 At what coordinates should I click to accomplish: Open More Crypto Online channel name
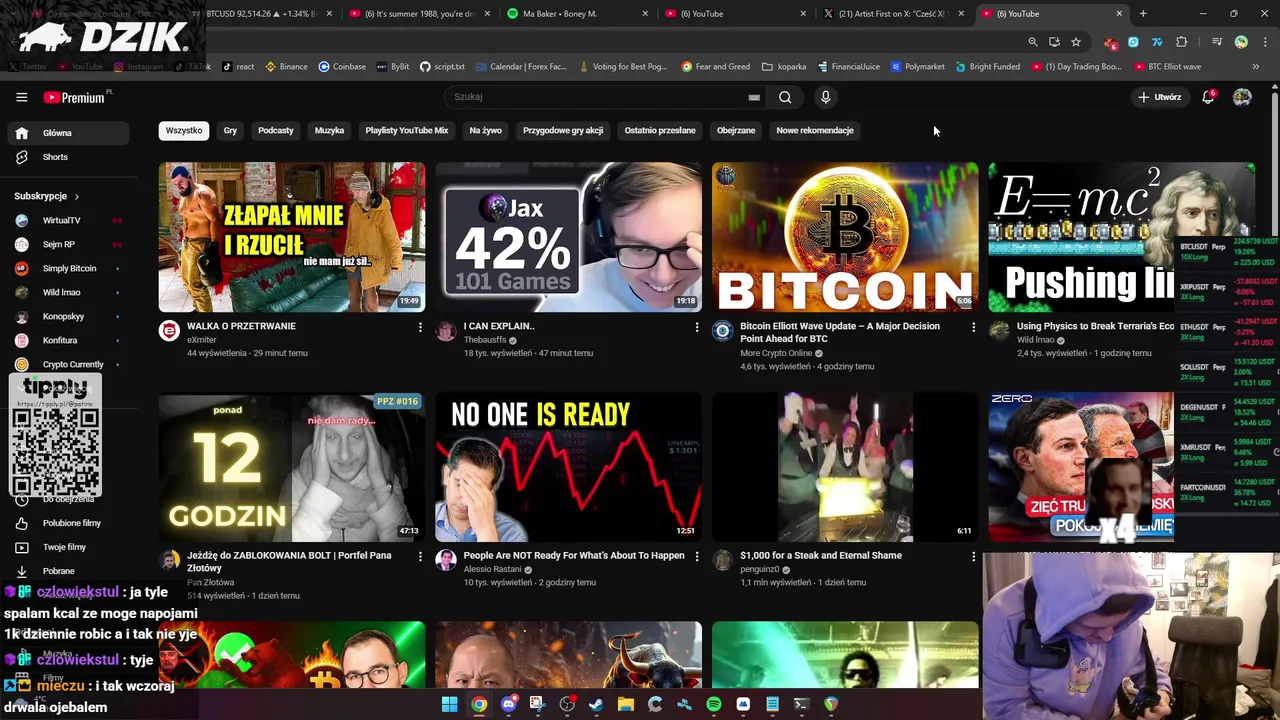(x=776, y=353)
